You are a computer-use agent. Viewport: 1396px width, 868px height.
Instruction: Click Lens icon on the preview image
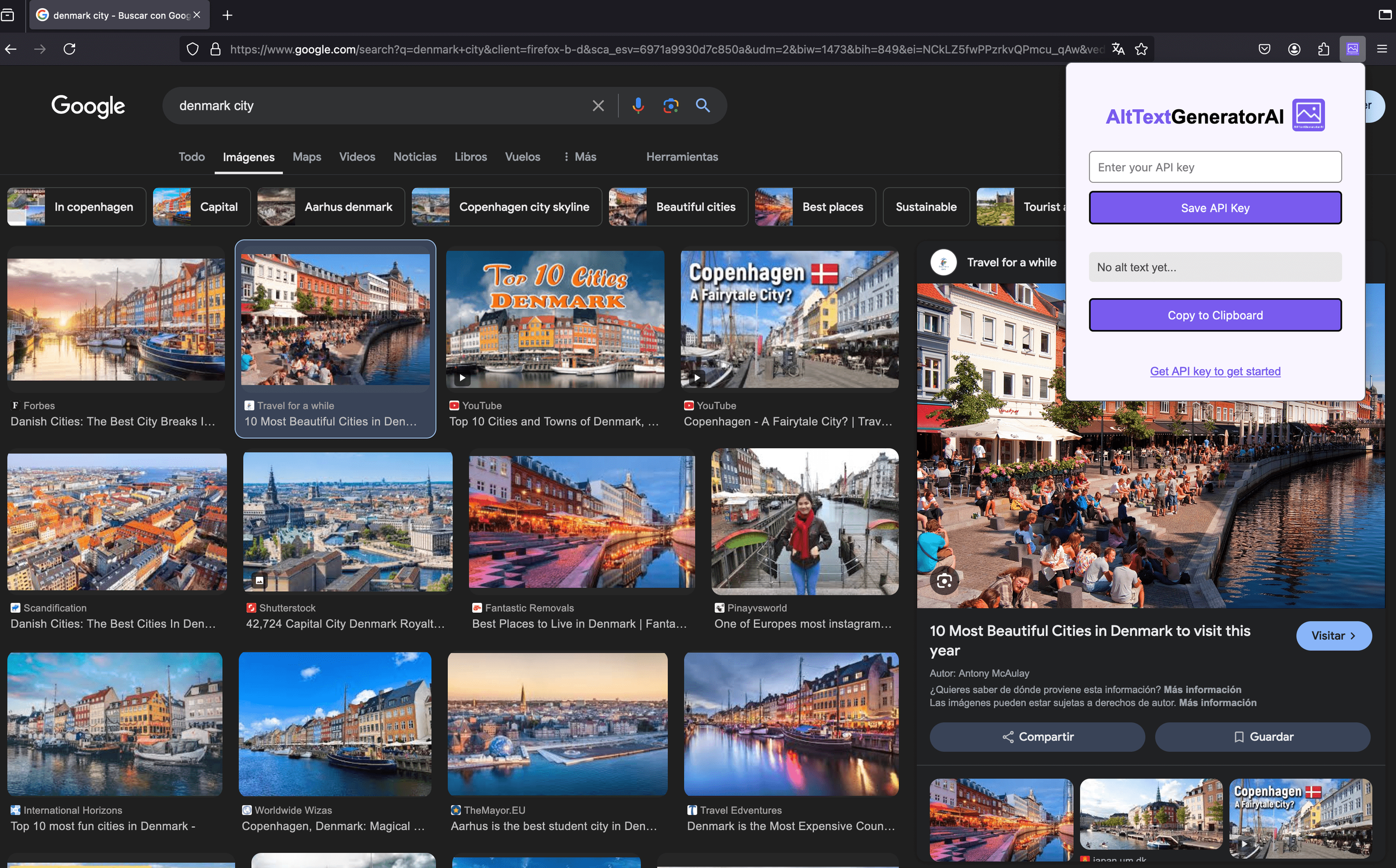(x=944, y=580)
